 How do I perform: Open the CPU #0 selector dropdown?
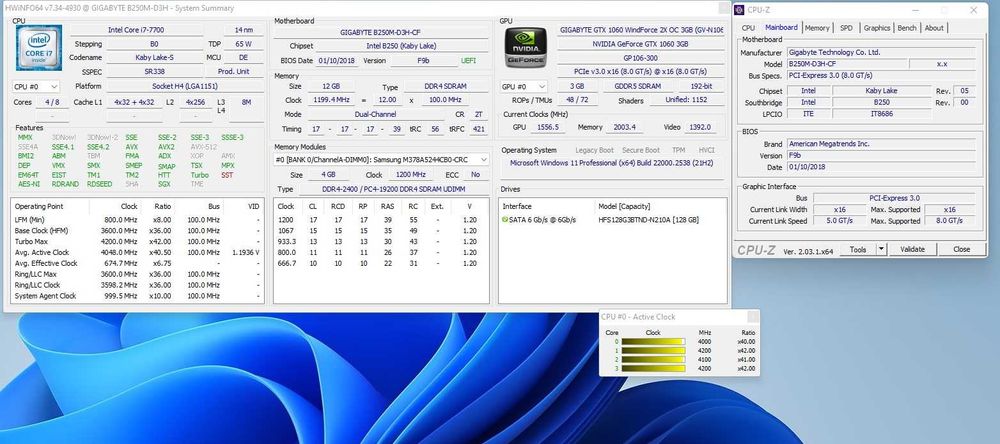coord(36,86)
